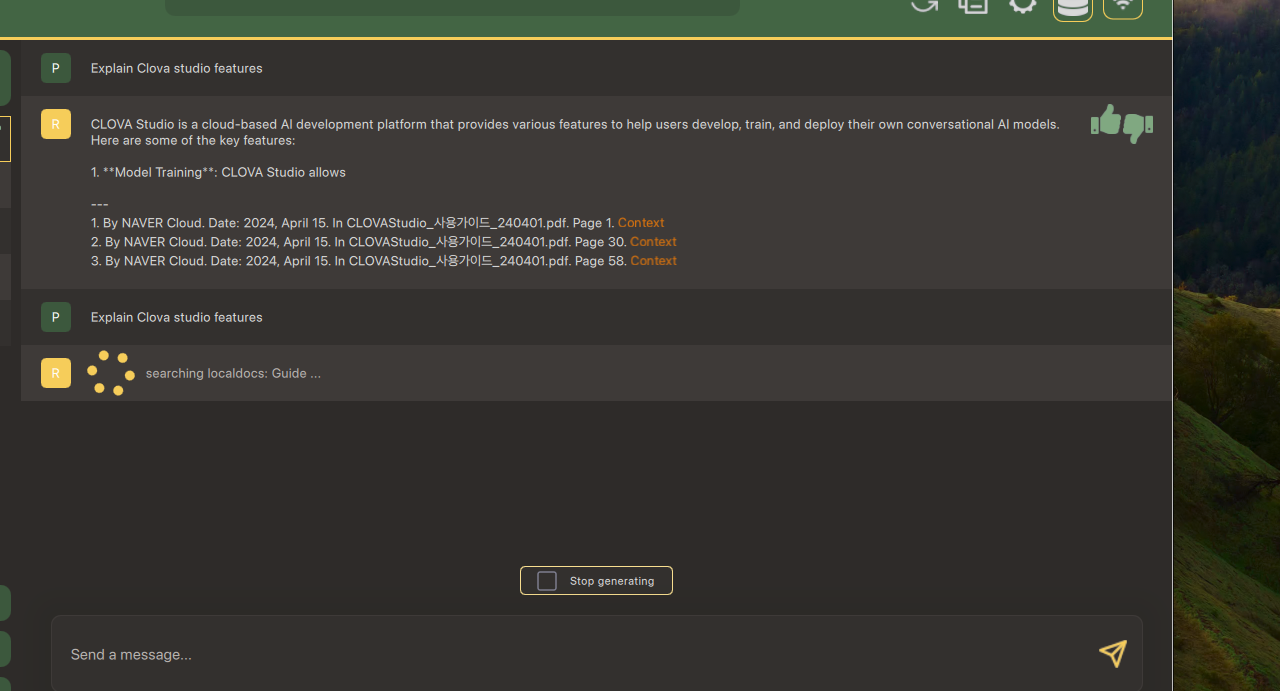Open settings with the gear icon
The image size is (1280, 691).
(x=1022, y=5)
